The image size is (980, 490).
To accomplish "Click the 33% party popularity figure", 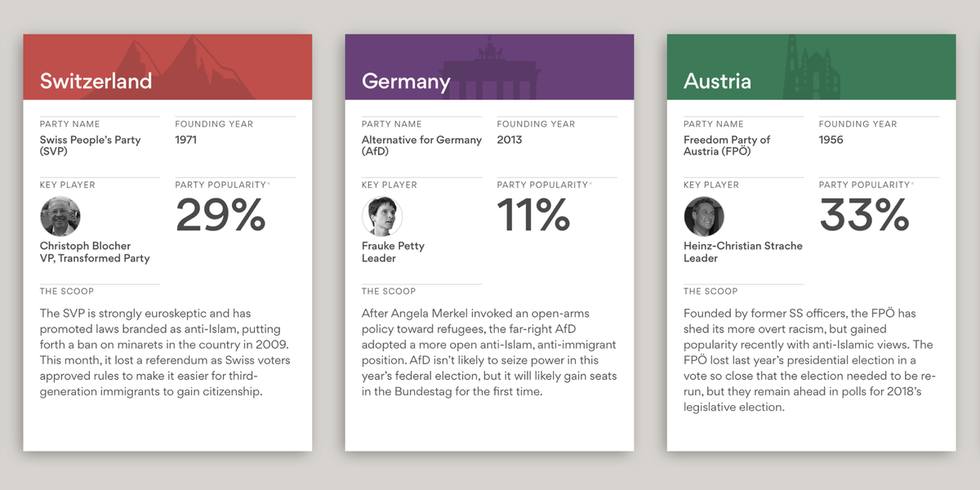I will 865,216.
